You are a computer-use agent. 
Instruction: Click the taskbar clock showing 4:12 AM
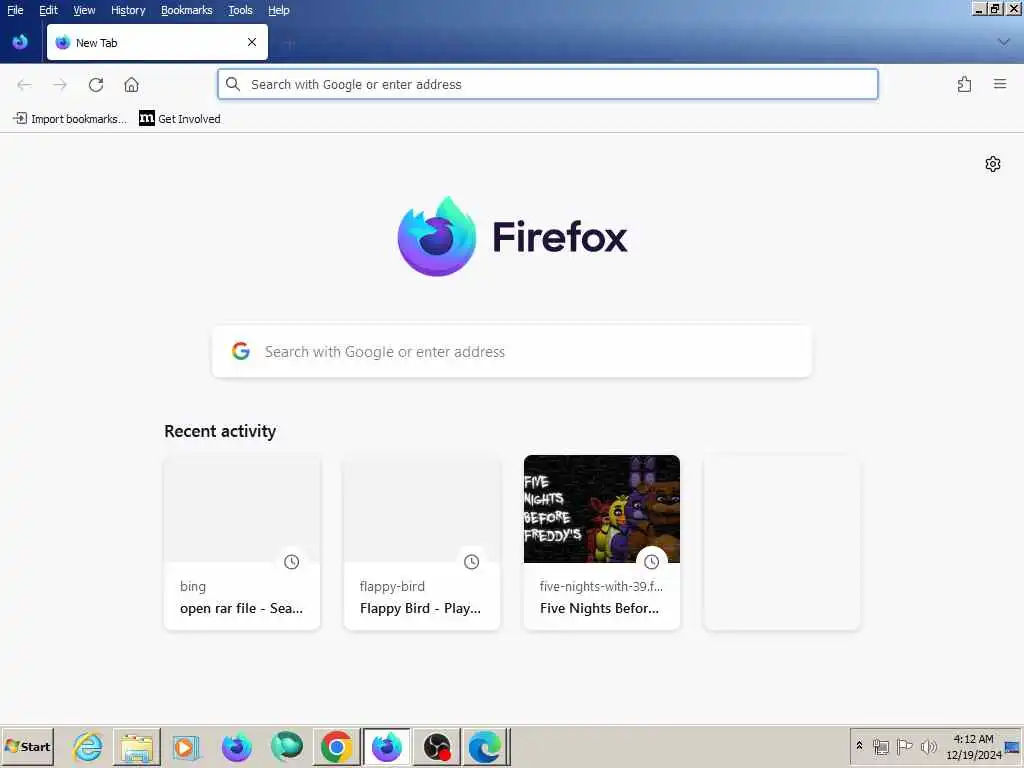(x=974, y=746)
